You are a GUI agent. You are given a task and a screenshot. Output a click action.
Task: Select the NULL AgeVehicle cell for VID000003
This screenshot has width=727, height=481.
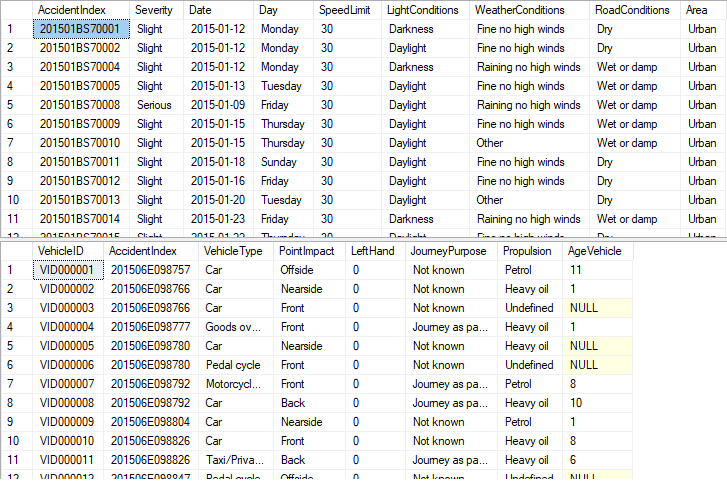[597, 308]
